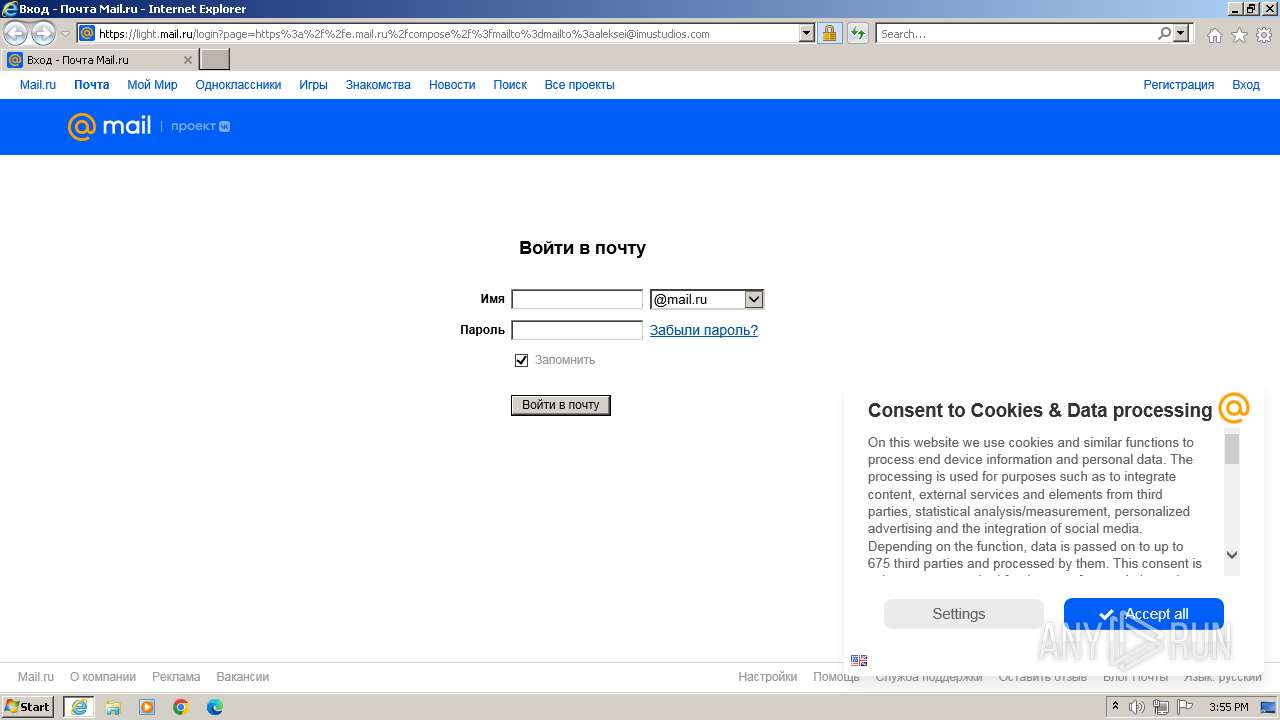Open Поиск in top navigation

(510, 85)
